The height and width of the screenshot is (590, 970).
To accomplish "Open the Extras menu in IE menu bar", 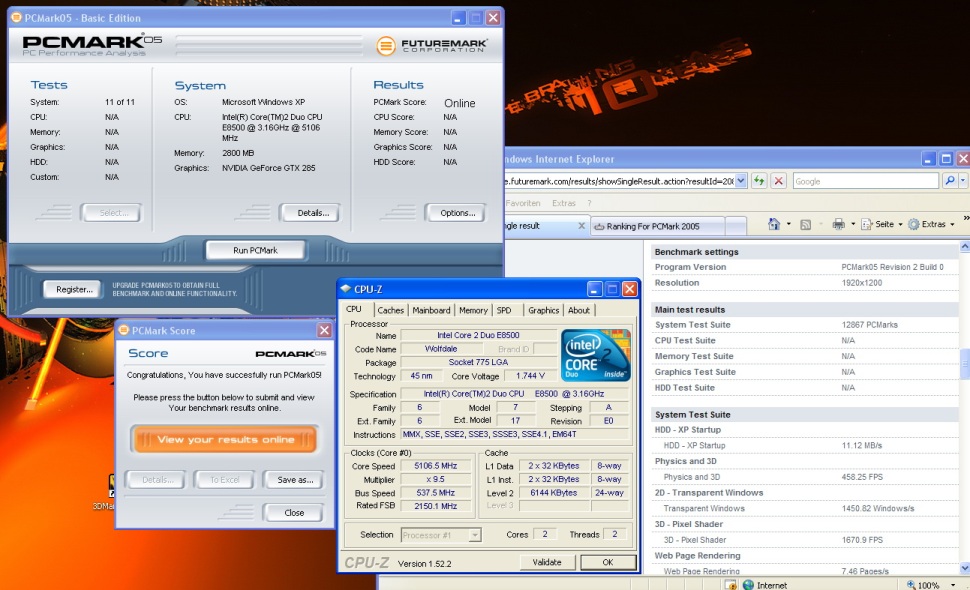I will click(x=564, y=203).
